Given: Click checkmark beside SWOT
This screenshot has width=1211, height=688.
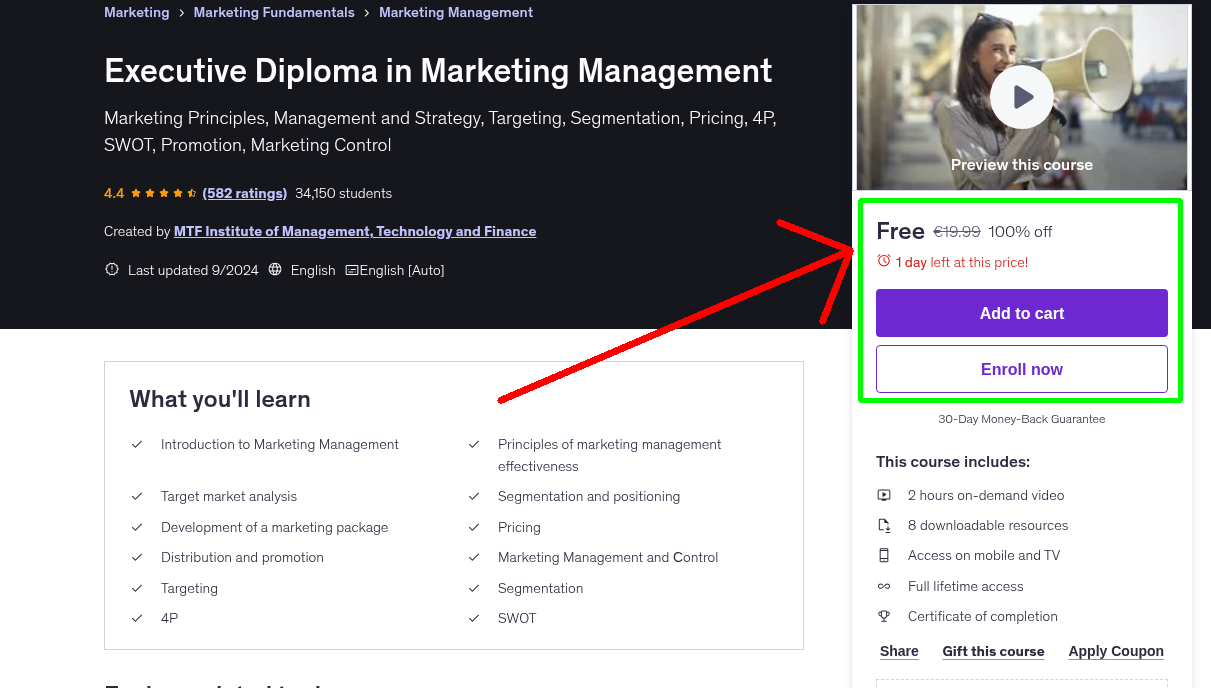Looking at the screenshot, I should tap(474, 618).
